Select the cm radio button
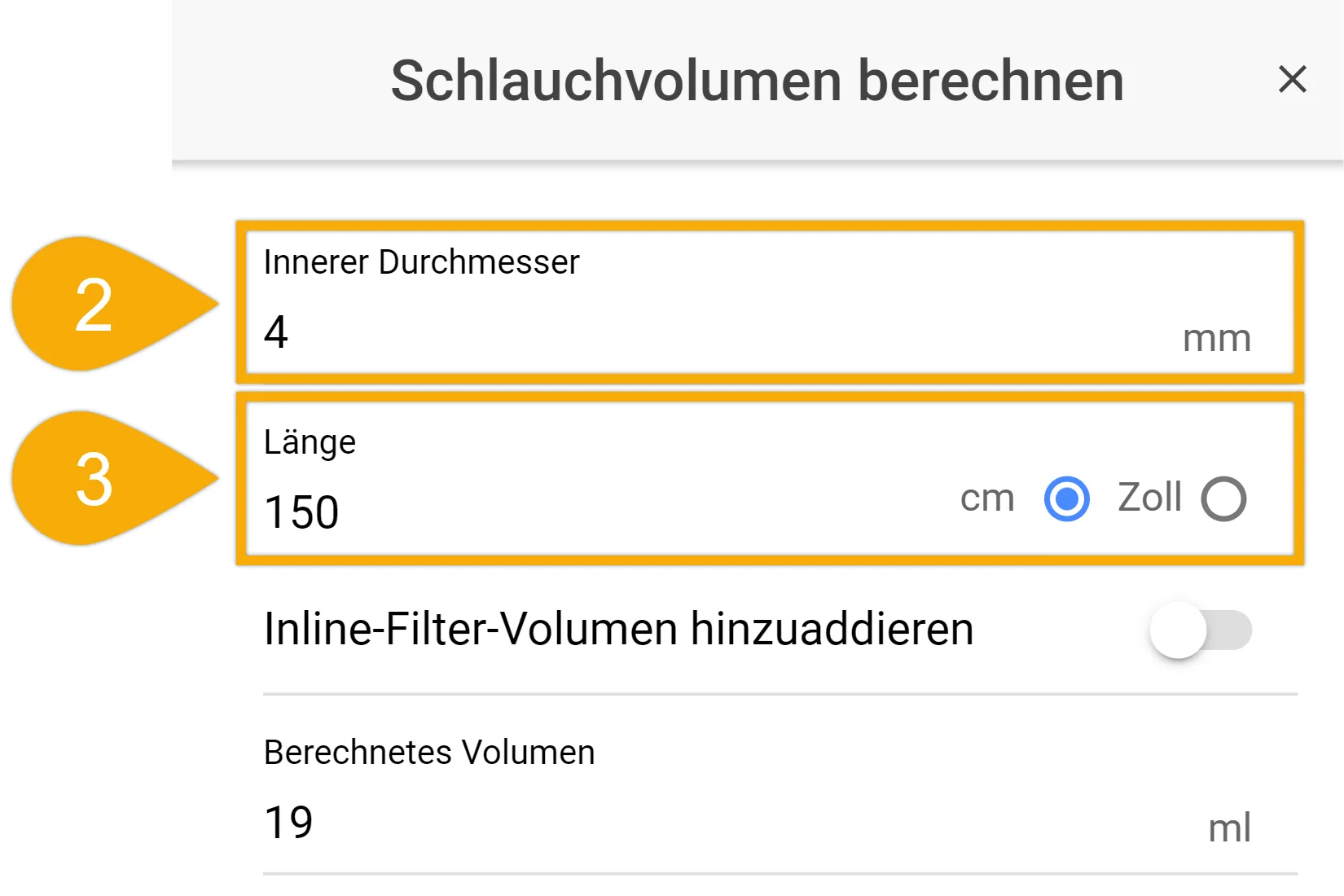The width and height of the screenshot is (1344, 896). point(1066,499)
